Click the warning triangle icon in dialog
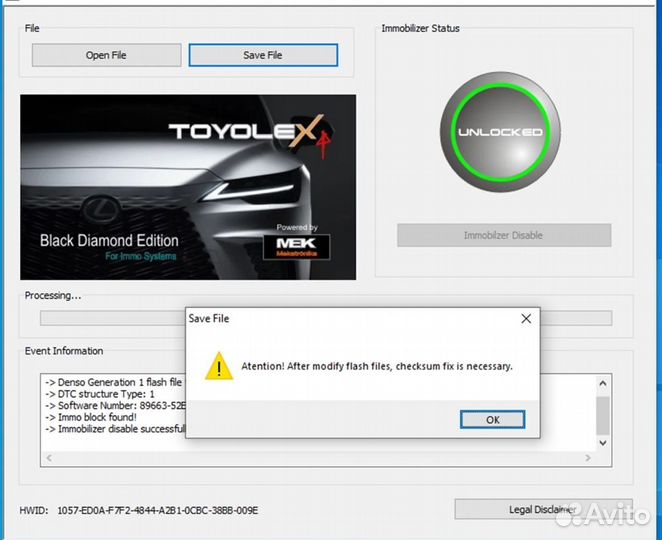The image size is (662, 540). pyautogui.click(x=219, y=366)
